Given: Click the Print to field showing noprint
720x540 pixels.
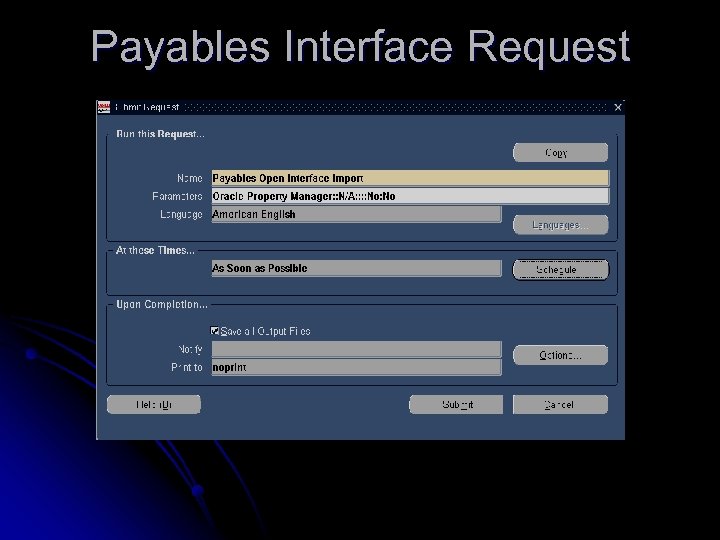Looking at the screenshot, I should 356,367.
